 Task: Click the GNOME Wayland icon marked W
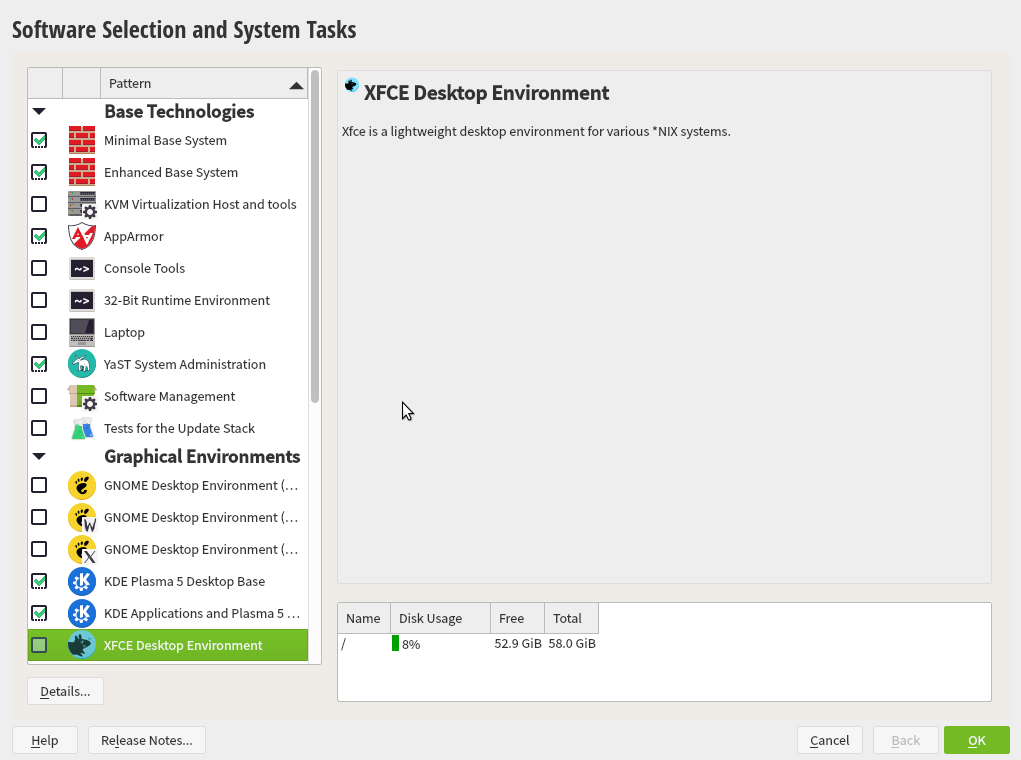click(82, 517)
